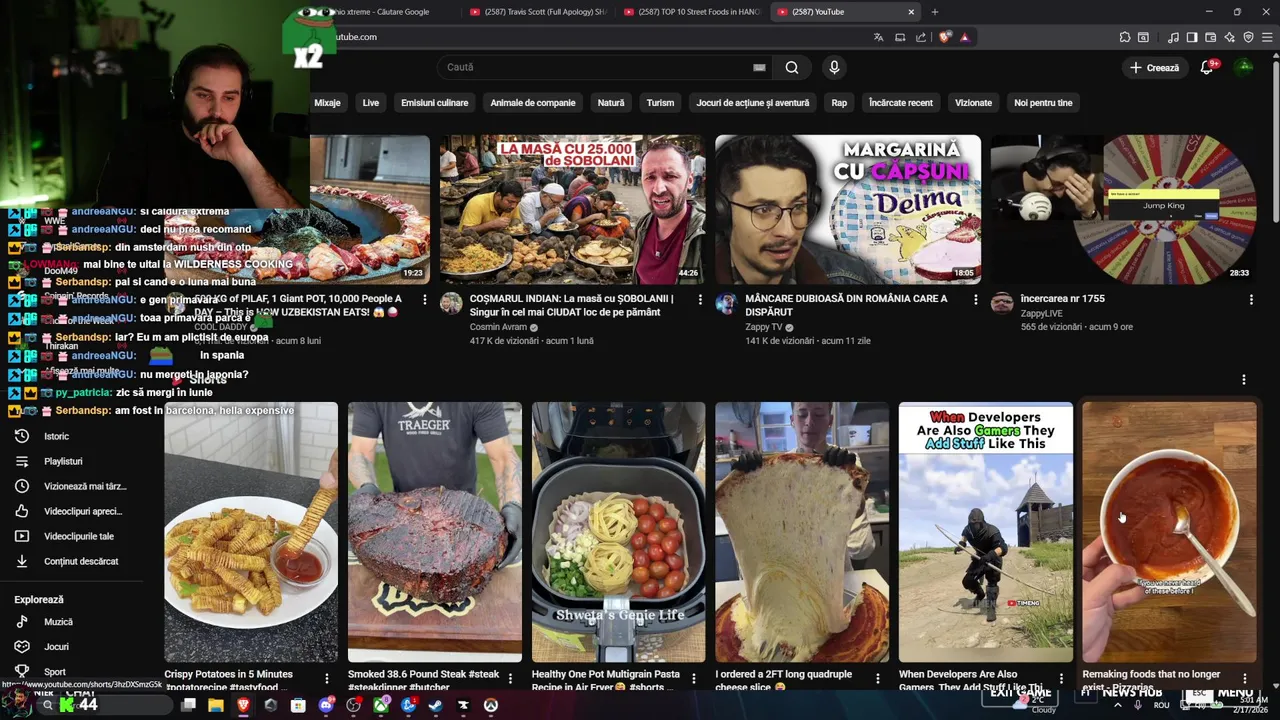Open the Brave hamburger main menu
The image size is (1280, 720).
pos(1267,37)
